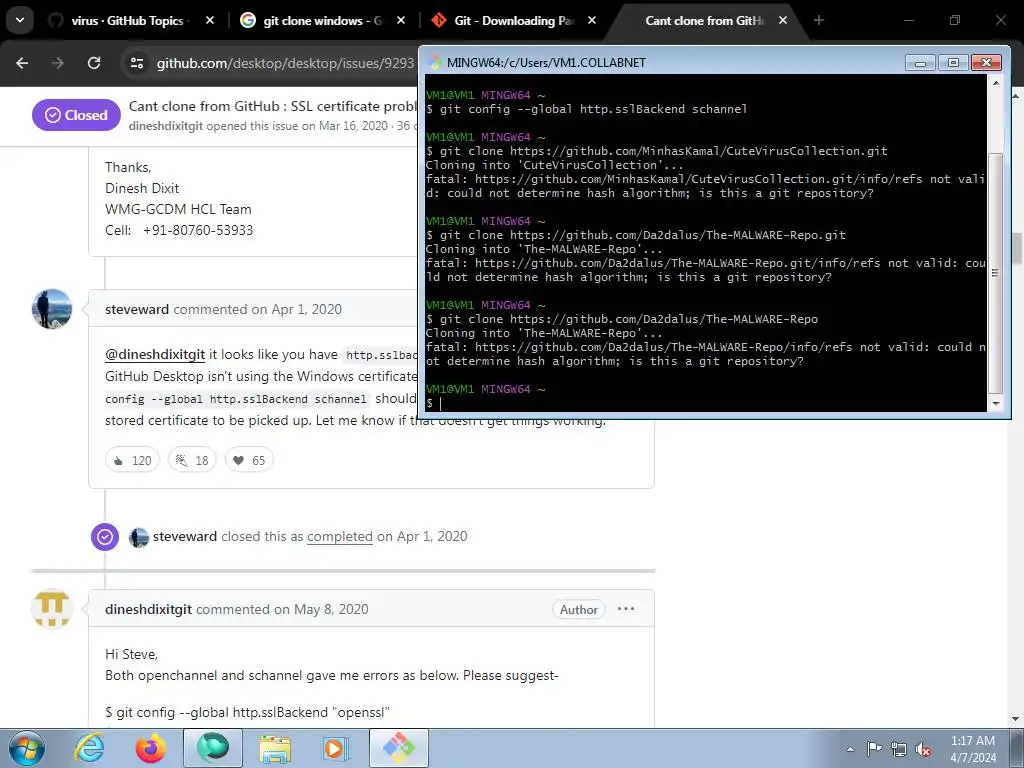Reload the GitHub issue page

tap(94, 63)
